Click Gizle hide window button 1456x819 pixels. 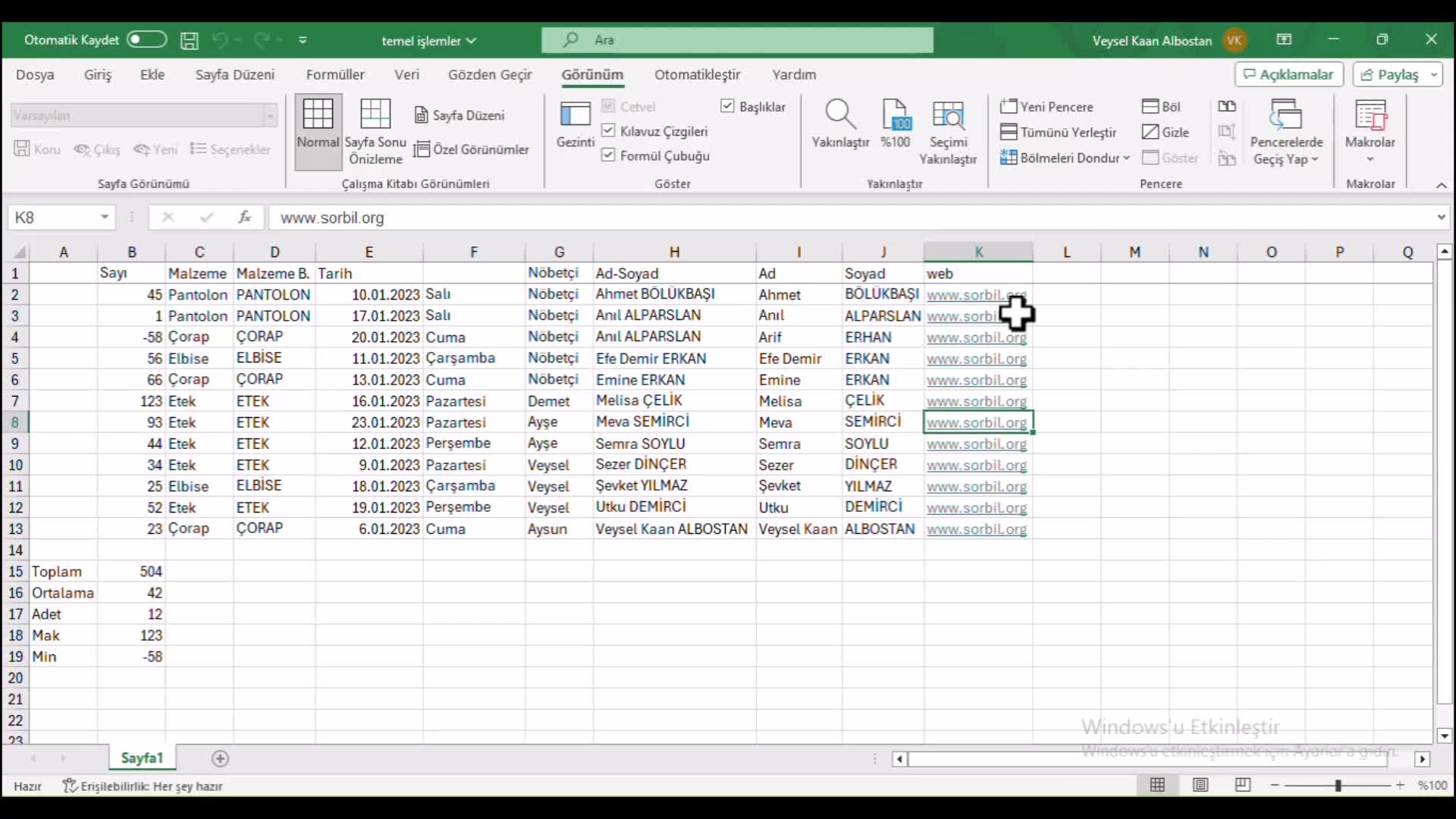[1166, 133]
